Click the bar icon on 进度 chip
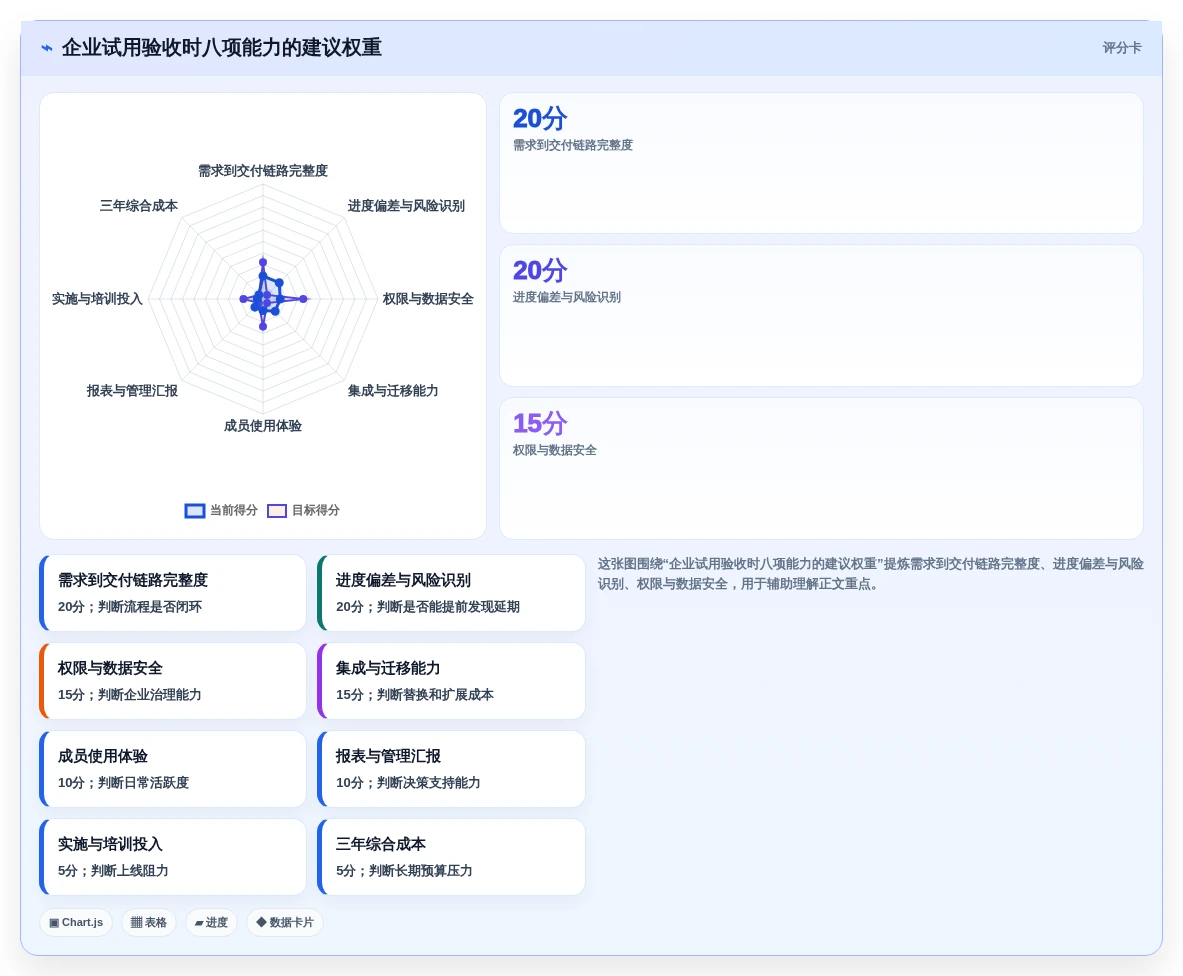 click(x=199, y=922)
